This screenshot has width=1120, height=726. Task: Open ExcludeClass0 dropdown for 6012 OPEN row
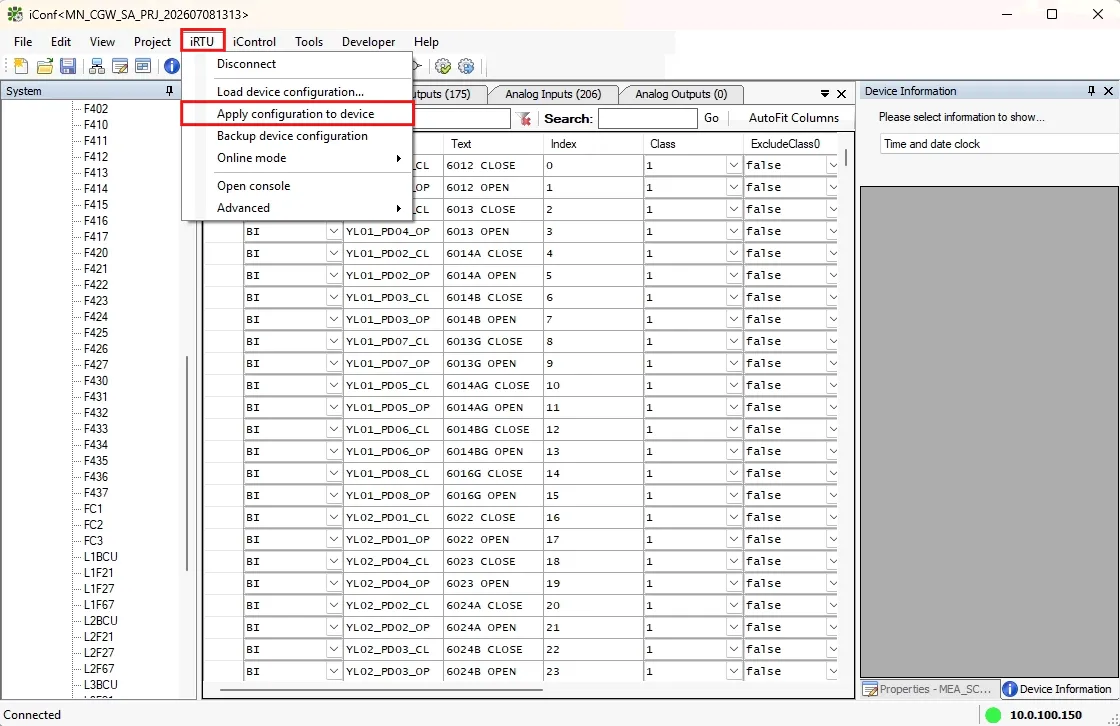pyautogui.click(x=832, y=187)
